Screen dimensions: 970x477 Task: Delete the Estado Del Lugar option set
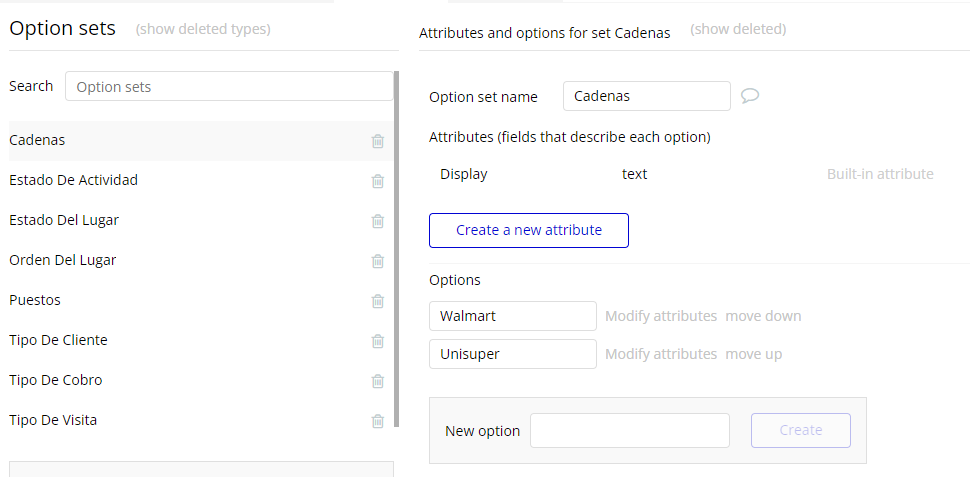[x=378, y=221]
